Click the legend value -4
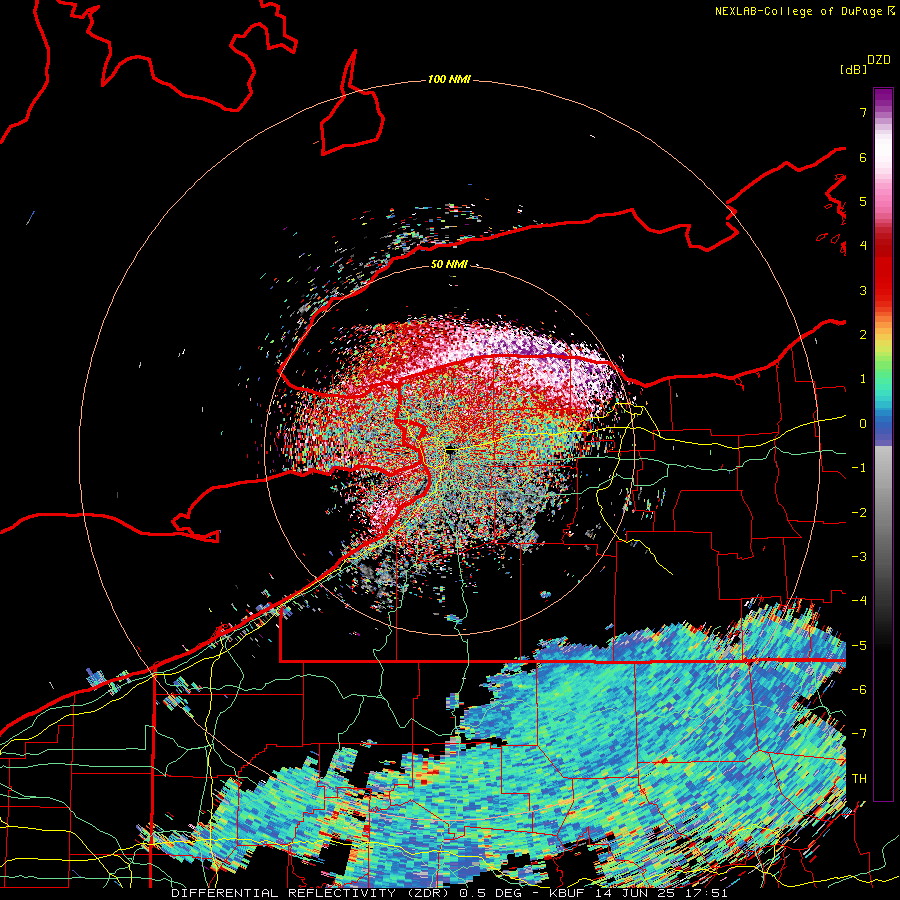 pos(859,601)
